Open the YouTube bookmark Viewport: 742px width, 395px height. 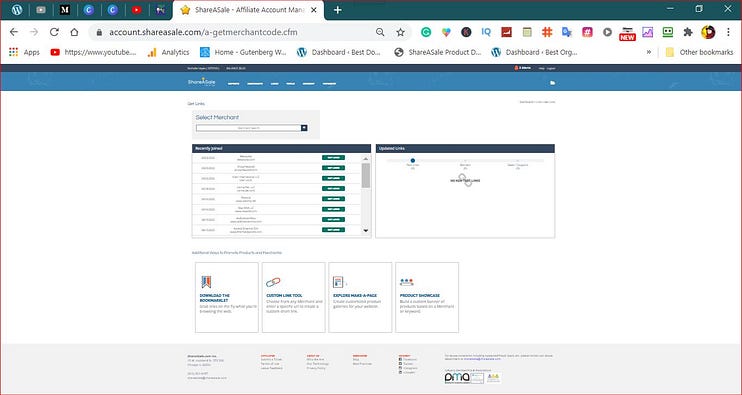pos(93,52)
